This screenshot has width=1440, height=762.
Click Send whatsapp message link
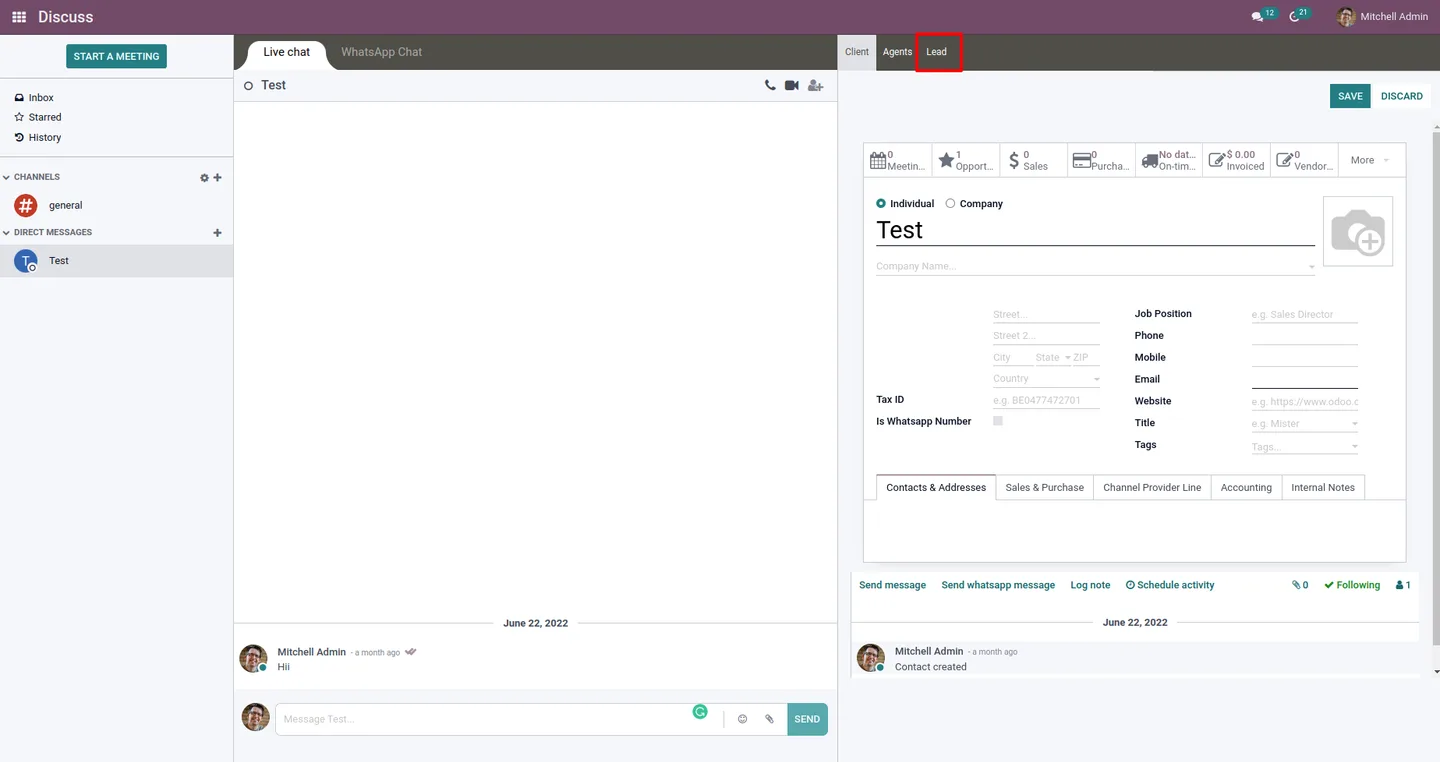[998, 585]
